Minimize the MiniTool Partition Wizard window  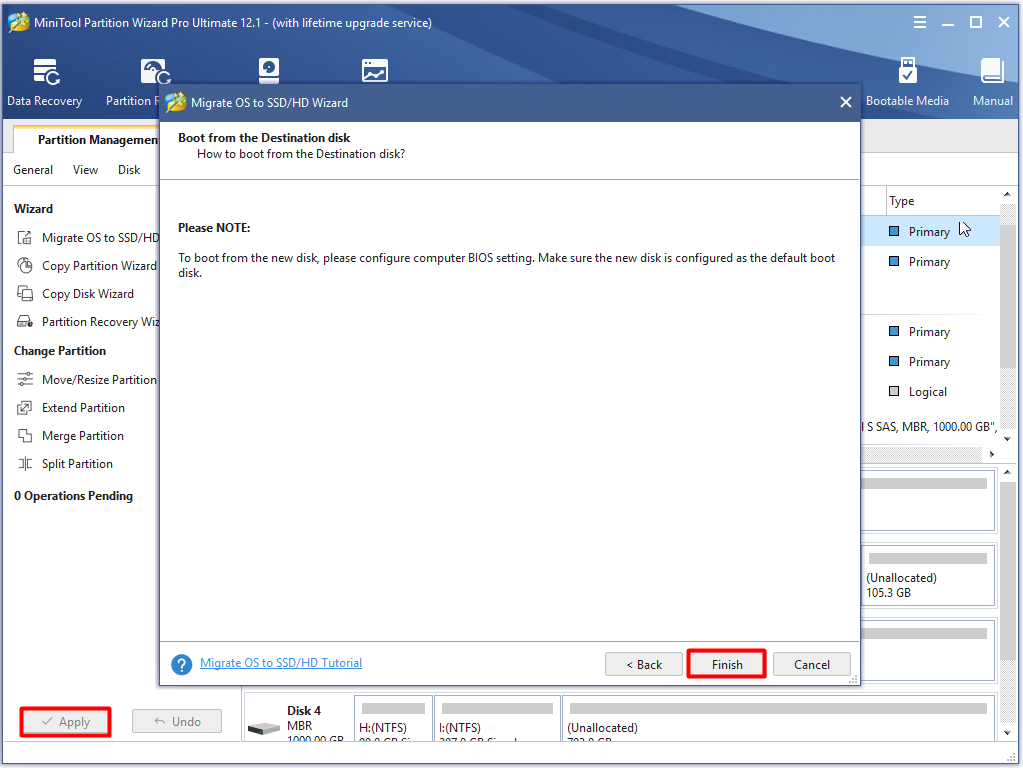click(948, 23)
